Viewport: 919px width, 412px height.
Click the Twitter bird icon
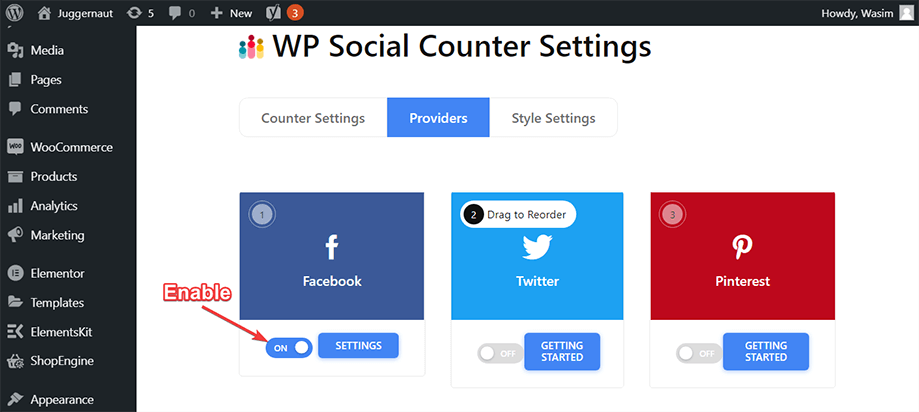point(537,247)
